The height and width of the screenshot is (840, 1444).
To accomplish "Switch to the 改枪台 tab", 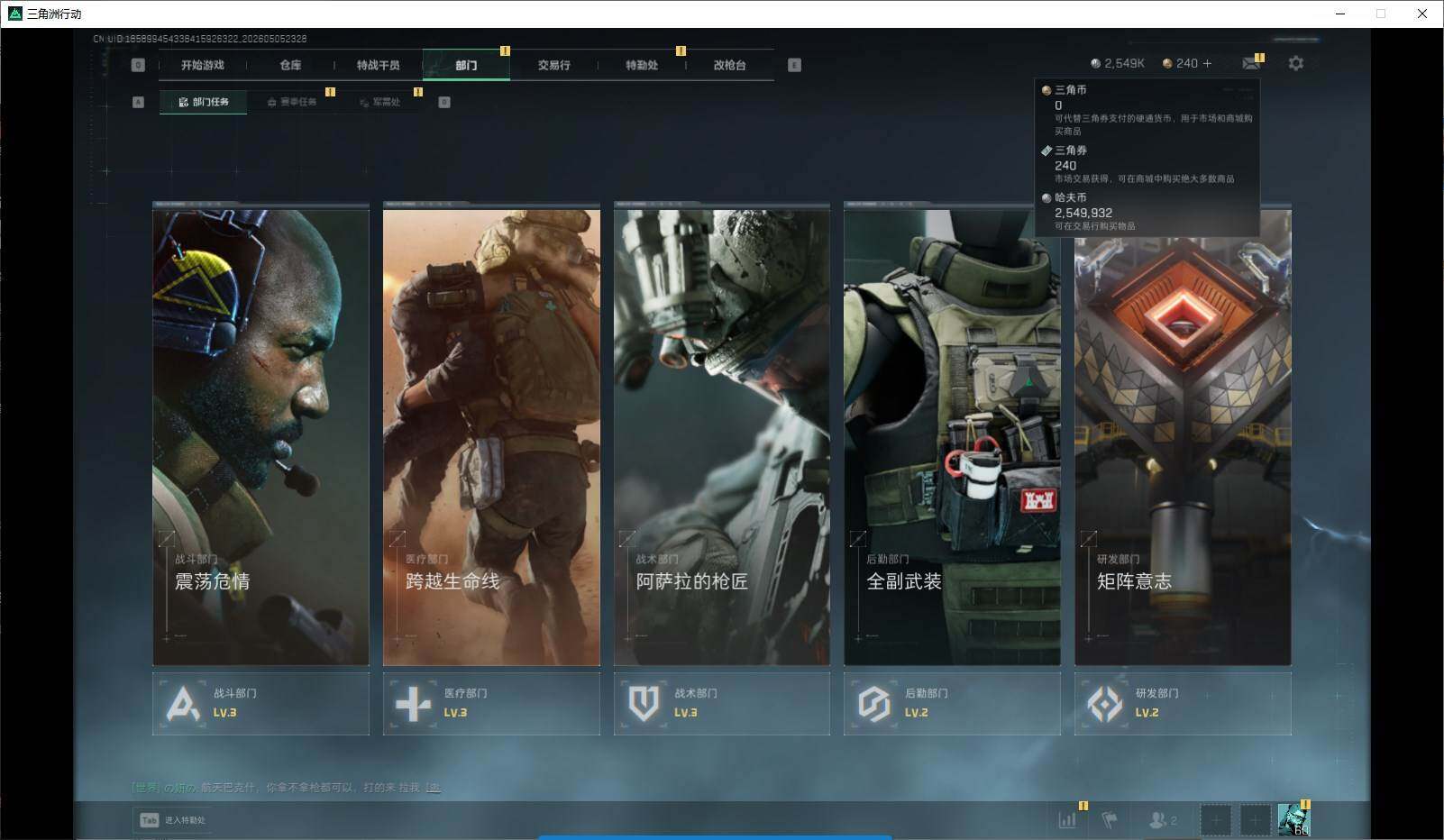I will pos(729,65).
